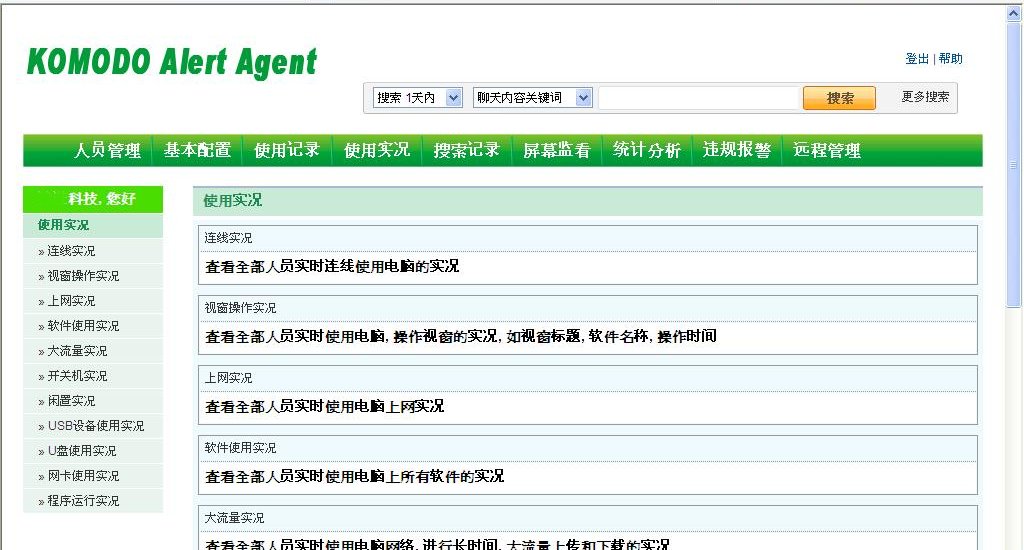Click the search keyword input field
Viewport: 1024px width, 550px height.
(699, 98)
